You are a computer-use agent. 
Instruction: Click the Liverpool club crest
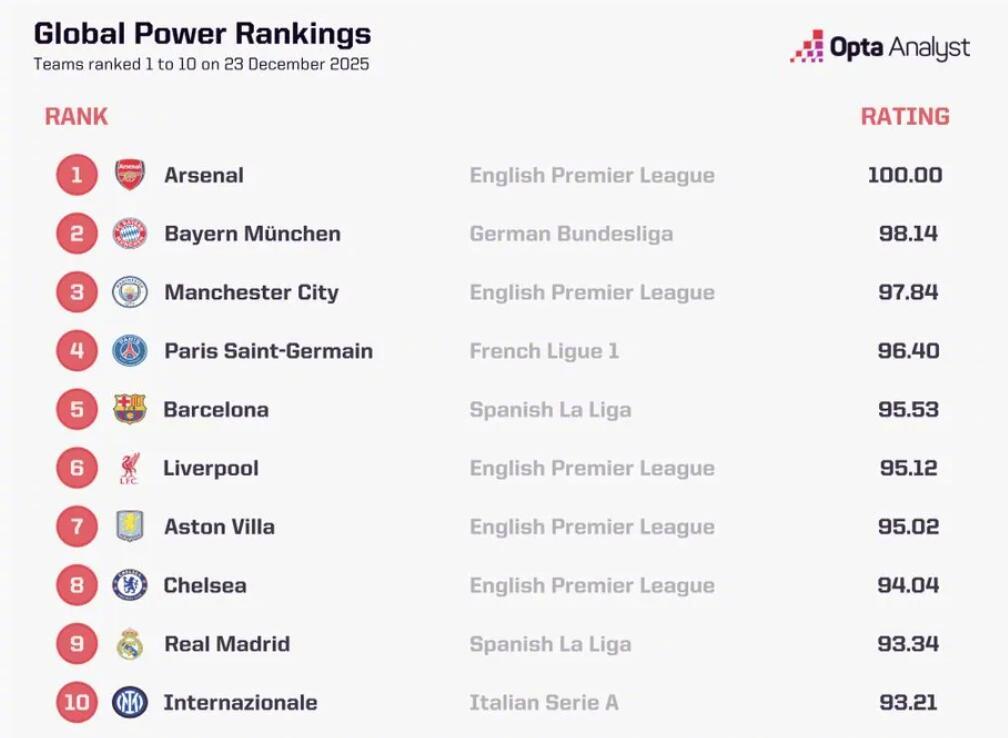(x=130, y=468)
